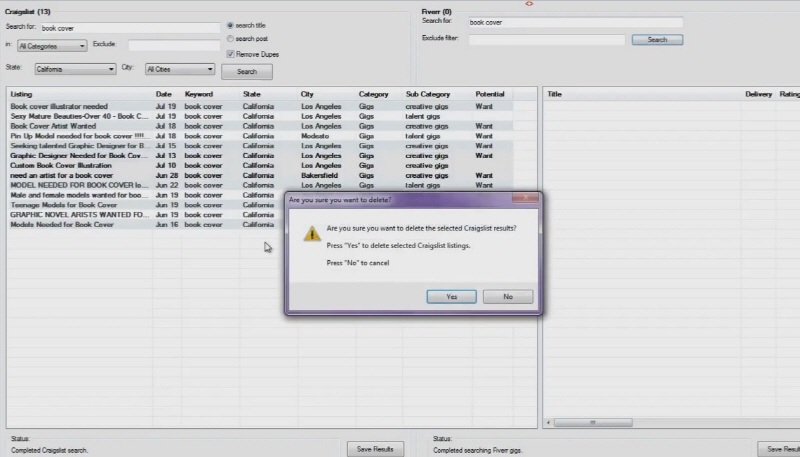
Task: Sort by the State column header
Action: (252, 94)
